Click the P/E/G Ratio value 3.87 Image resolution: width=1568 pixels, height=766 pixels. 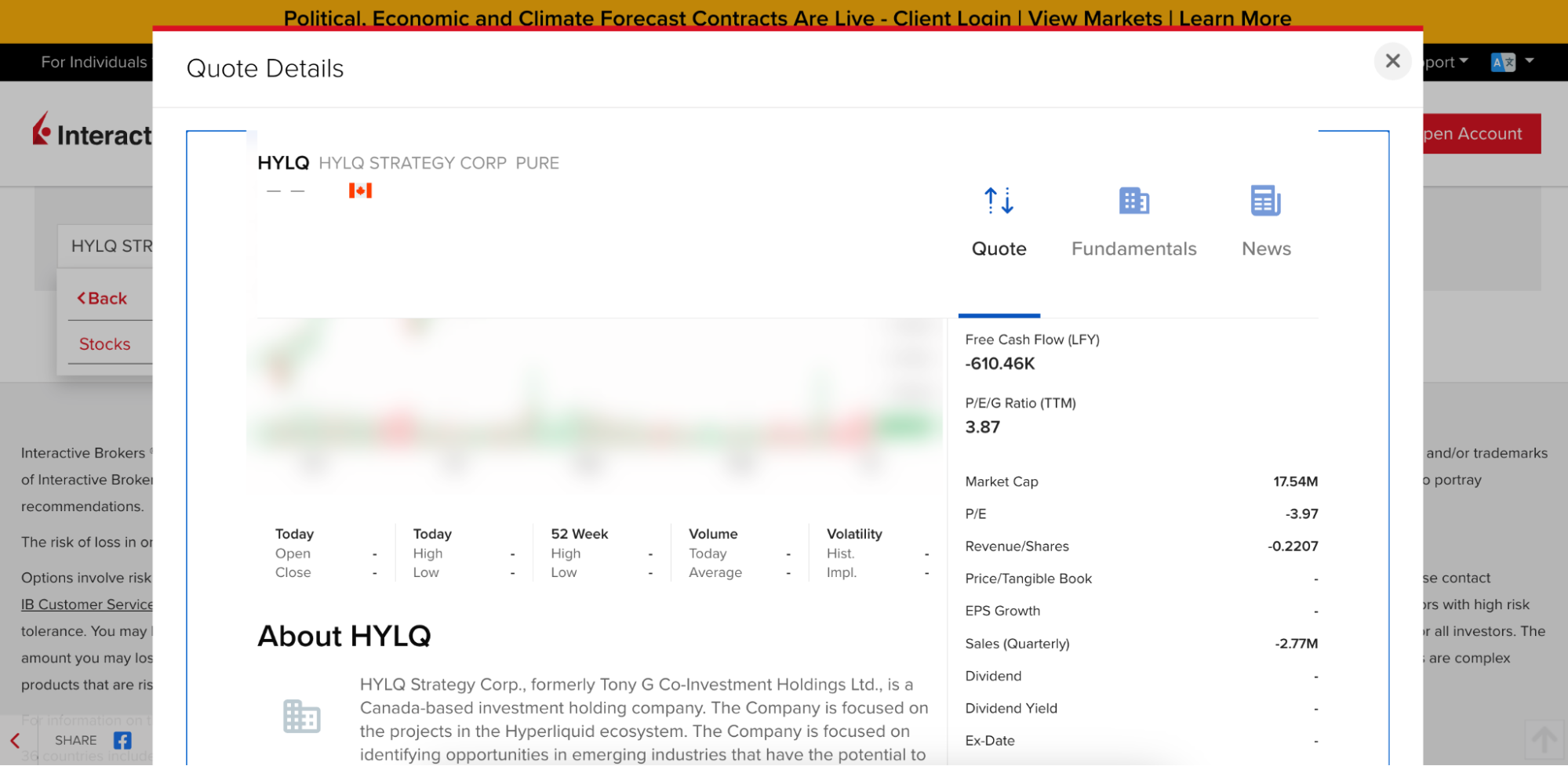982,427
